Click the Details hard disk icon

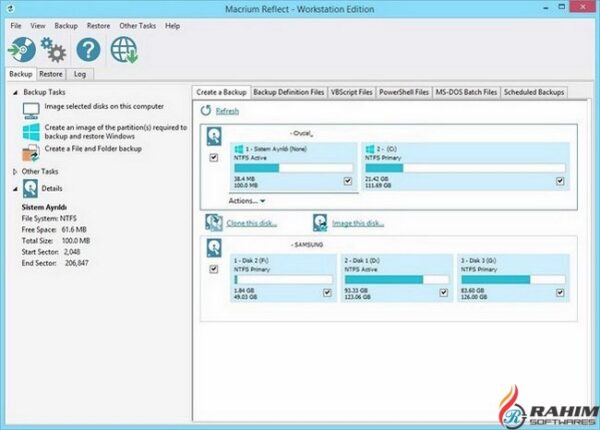point(30,188)
